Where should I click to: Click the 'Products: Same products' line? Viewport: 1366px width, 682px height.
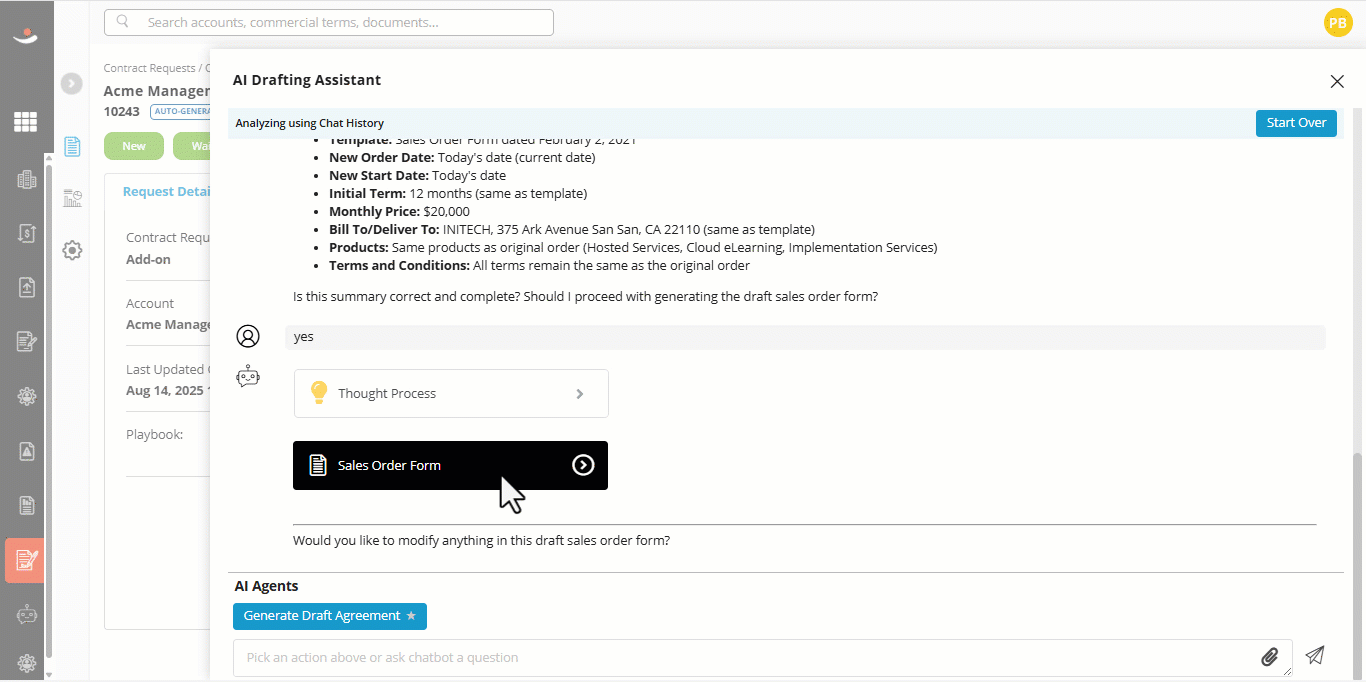click(633, 248)
